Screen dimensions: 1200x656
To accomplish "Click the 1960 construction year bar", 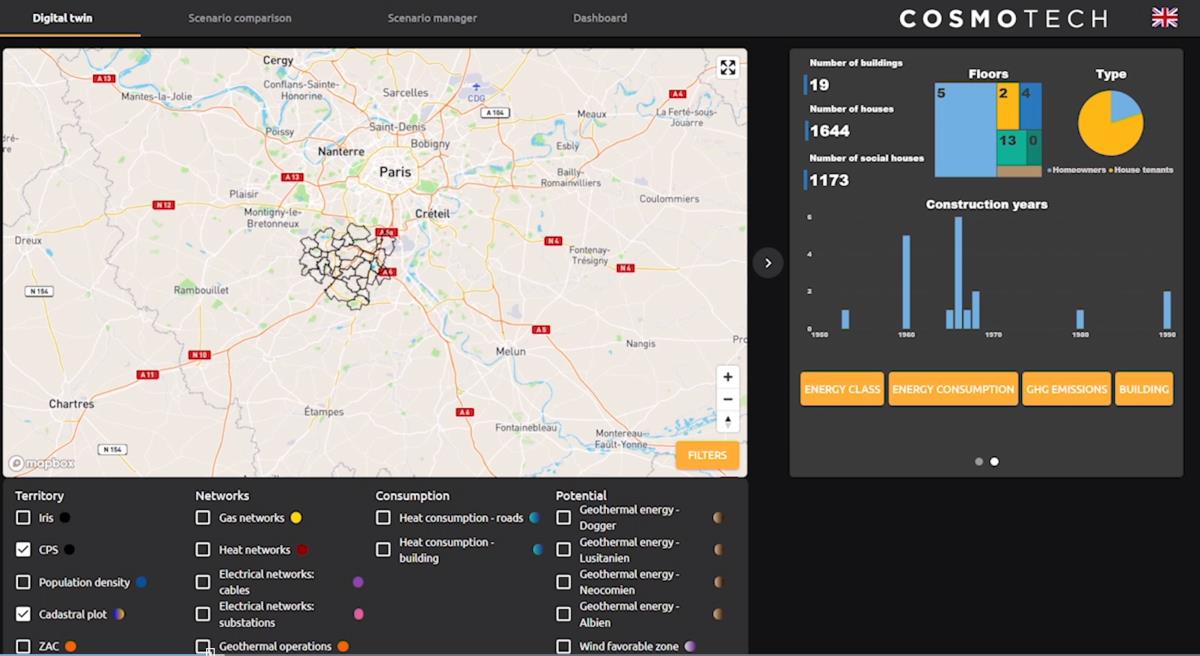I will [906, 282].
